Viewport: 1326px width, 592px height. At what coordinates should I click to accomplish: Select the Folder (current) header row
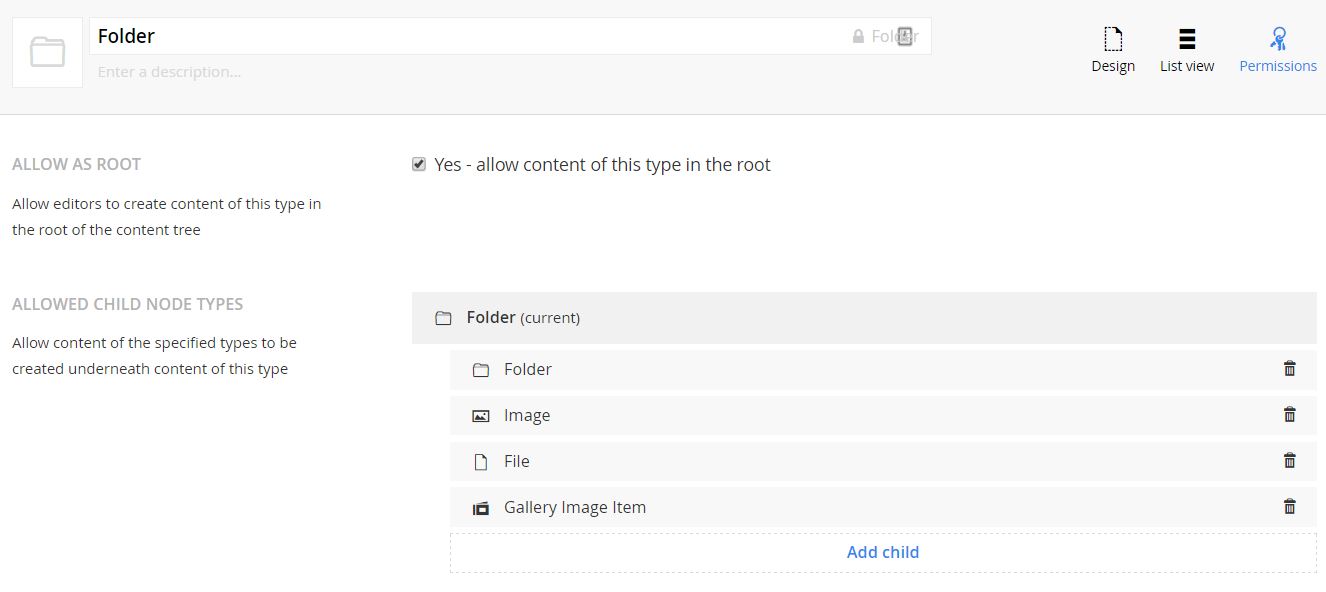(x=864, y=318)
